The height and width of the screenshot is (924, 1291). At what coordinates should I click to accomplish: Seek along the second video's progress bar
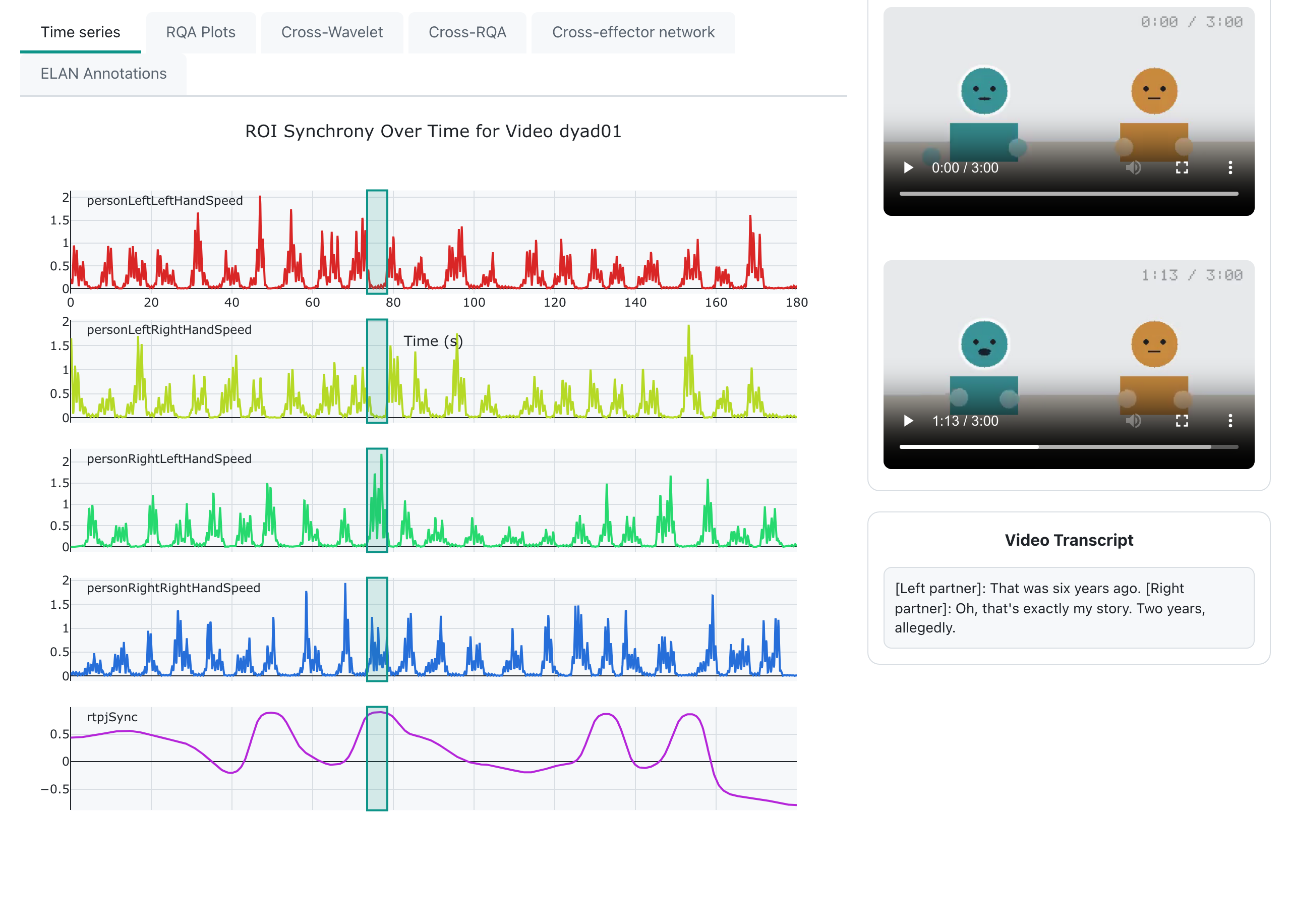click(1069, 447)
